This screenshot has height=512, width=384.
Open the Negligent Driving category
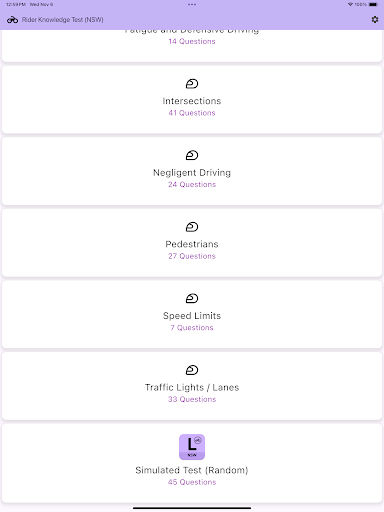(x=192, y=171)
